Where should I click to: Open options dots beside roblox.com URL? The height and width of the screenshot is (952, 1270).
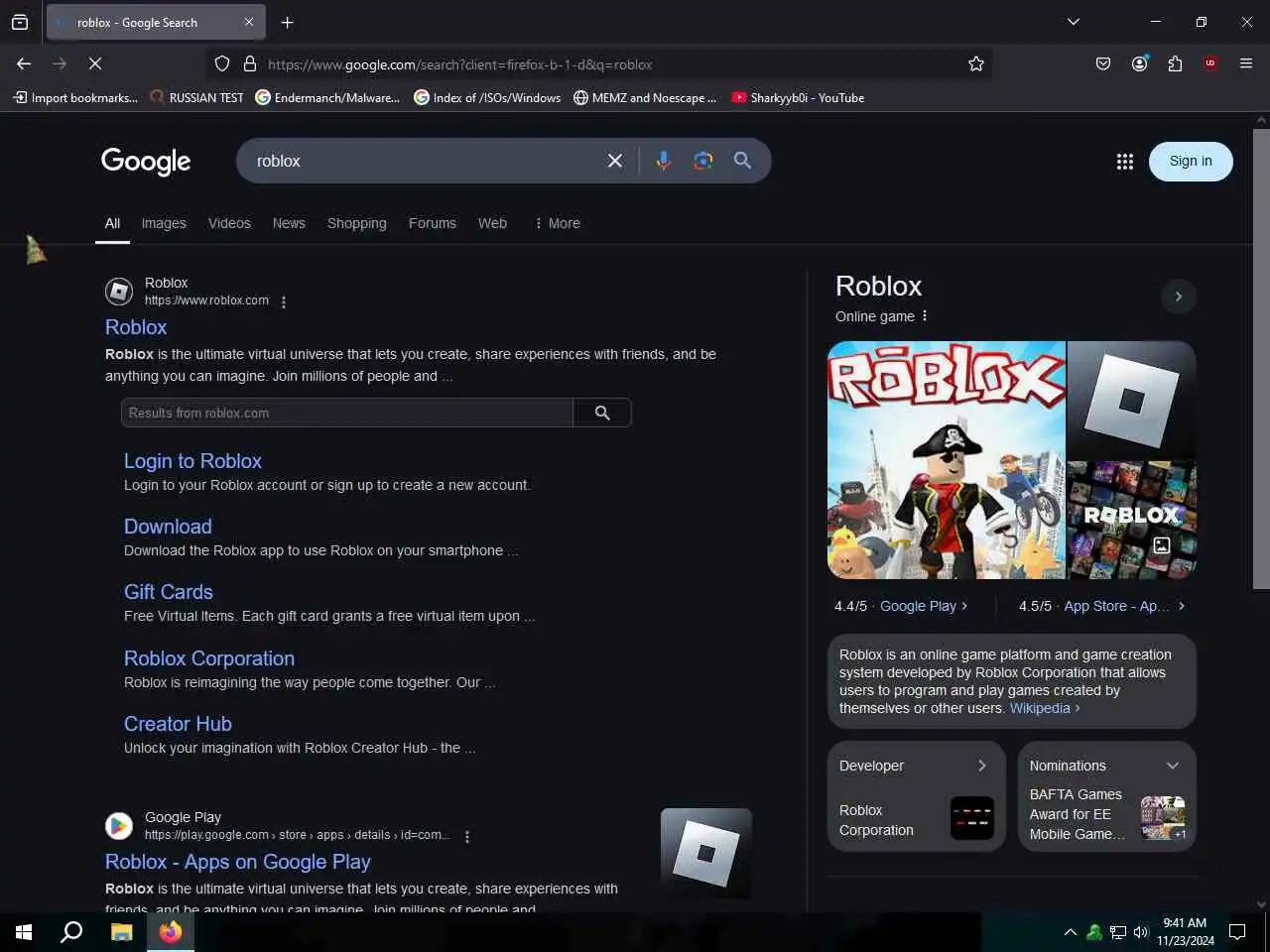pos(284,301)
